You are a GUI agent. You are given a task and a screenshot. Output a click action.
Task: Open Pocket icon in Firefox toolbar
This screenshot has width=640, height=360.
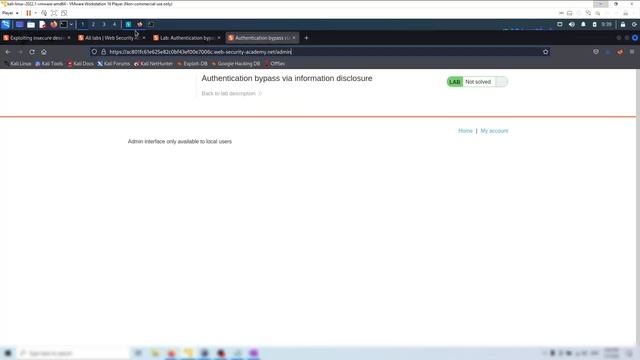pyautogui.click(x=596, y=52)
